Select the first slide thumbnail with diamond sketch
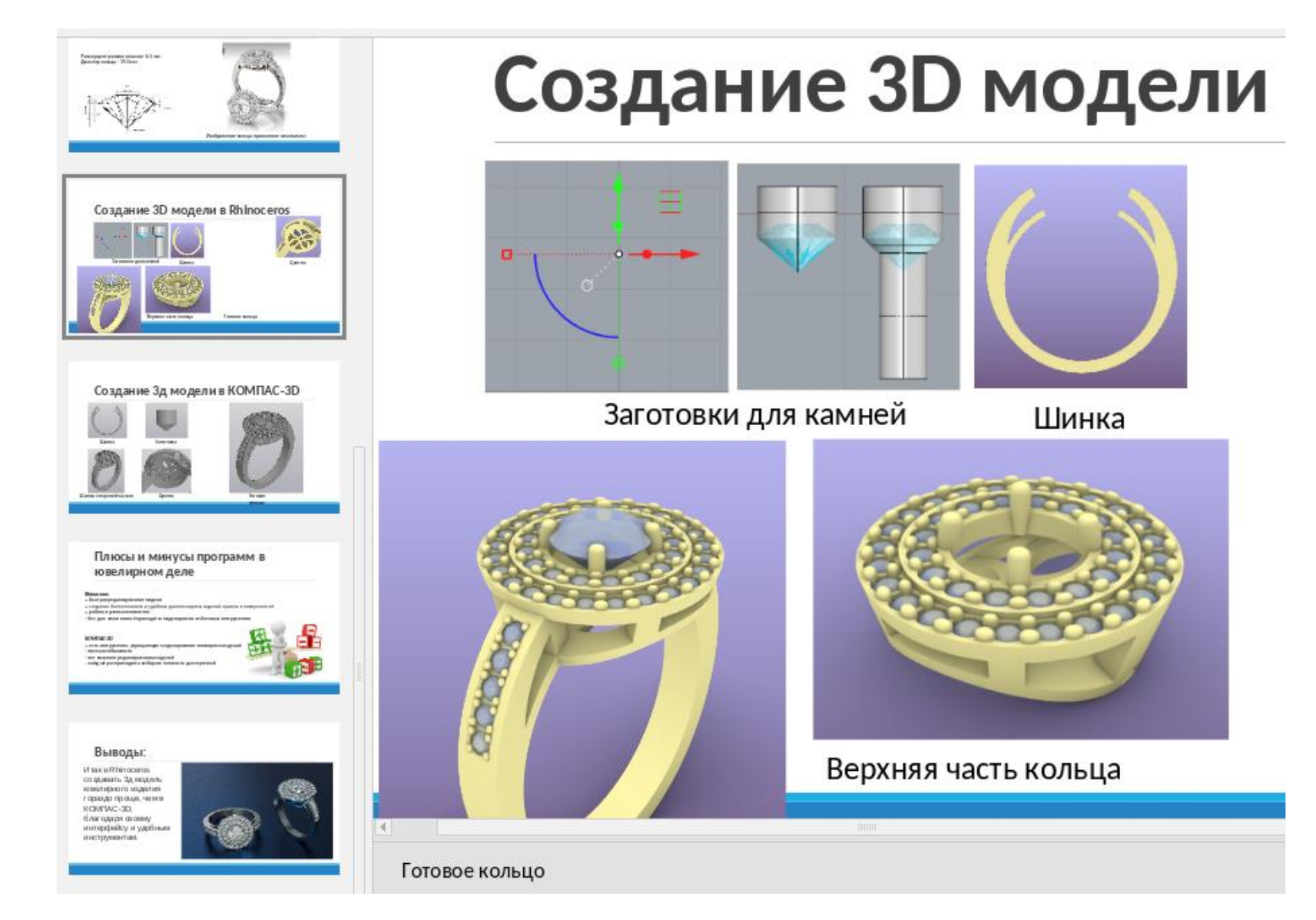1316x920 pixels. [x=204, y=94]
